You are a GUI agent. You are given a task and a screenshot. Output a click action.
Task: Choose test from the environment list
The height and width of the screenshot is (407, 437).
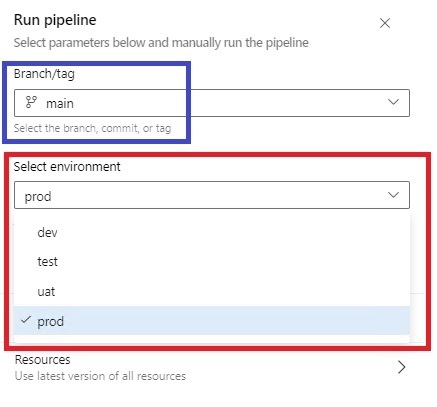[x=212, y=262]
